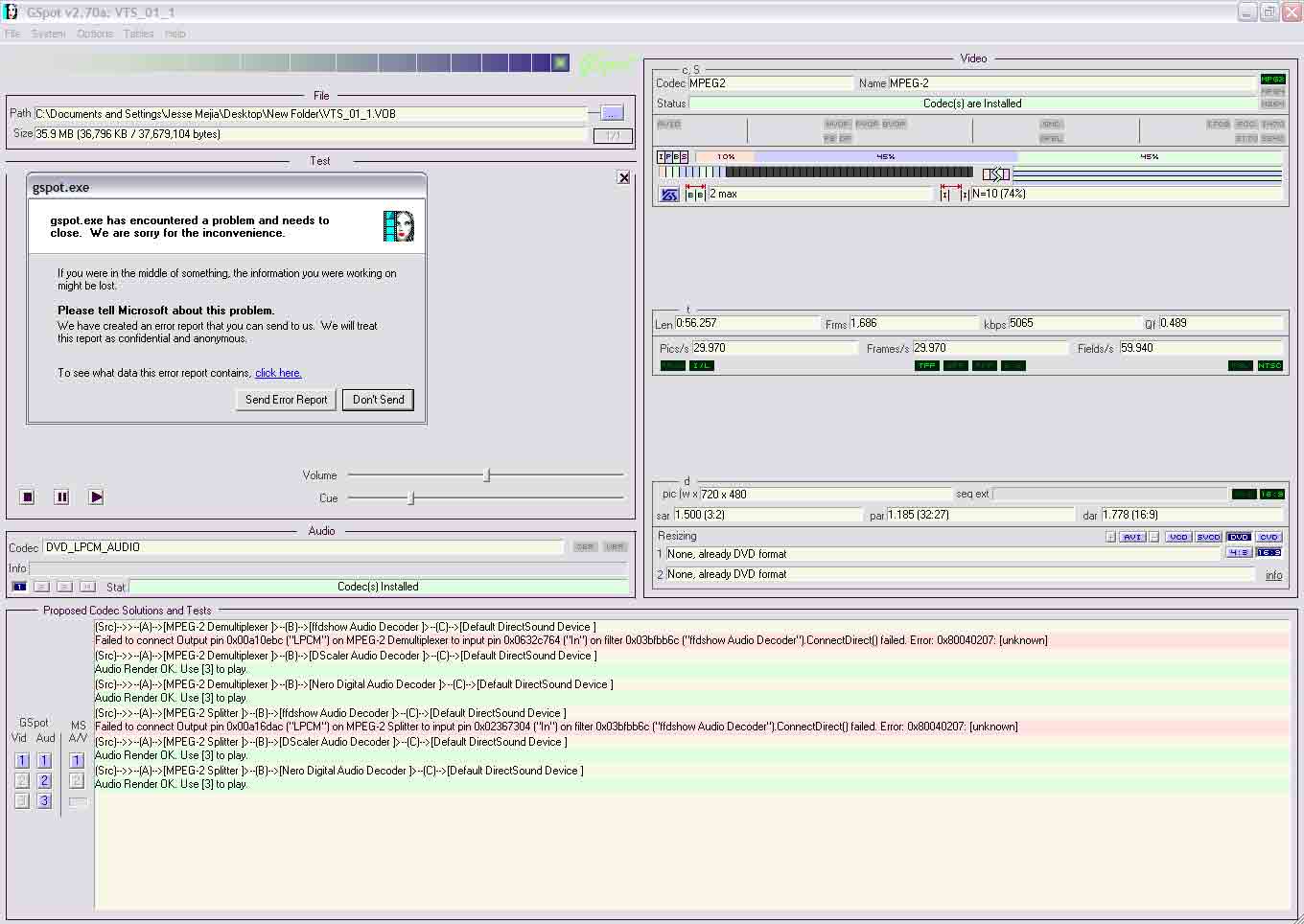Click the B-frame spacing icon
The image size is (1304, 924).
point(695,195)
